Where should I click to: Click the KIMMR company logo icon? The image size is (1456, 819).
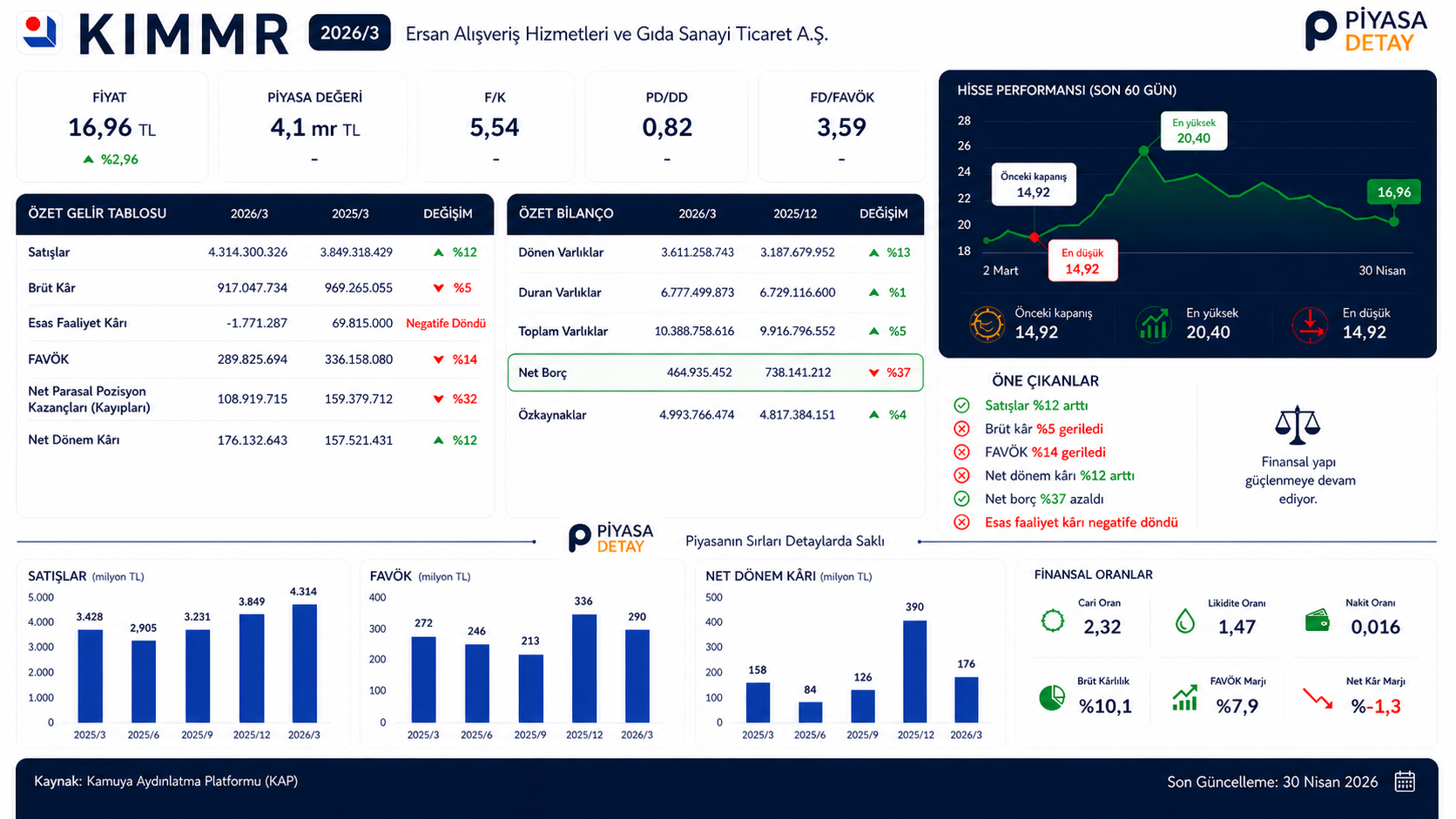40,32
